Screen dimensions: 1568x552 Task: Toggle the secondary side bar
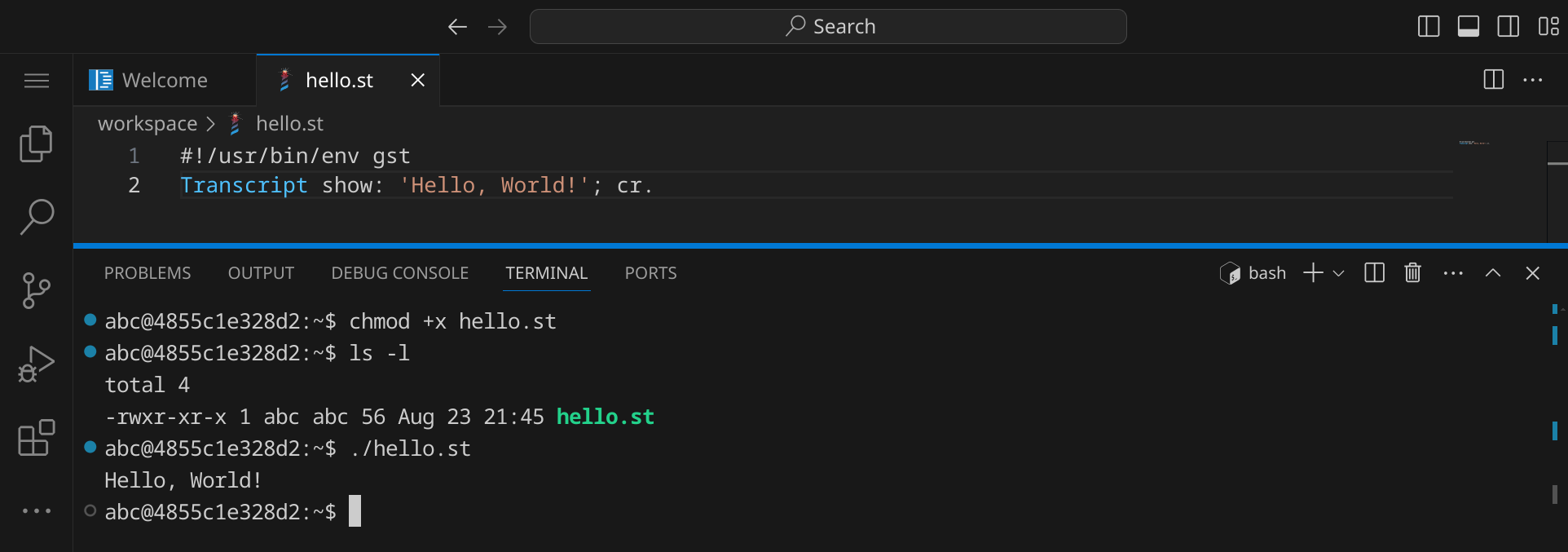click(x=1508, y=27)
